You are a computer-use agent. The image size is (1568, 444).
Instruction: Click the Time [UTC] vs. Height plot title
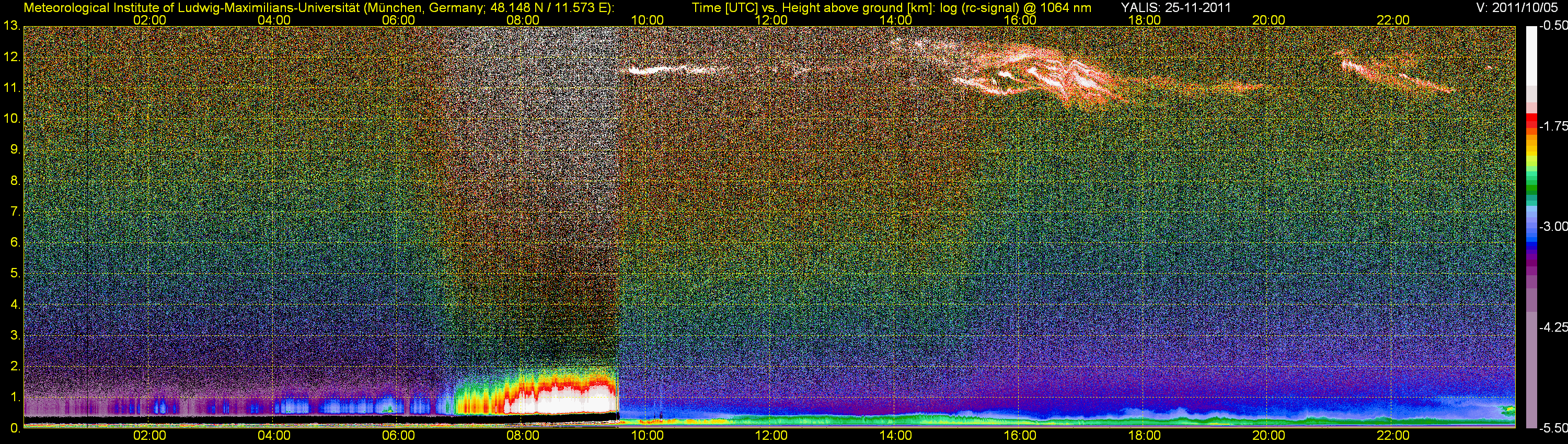coord(891,8)
